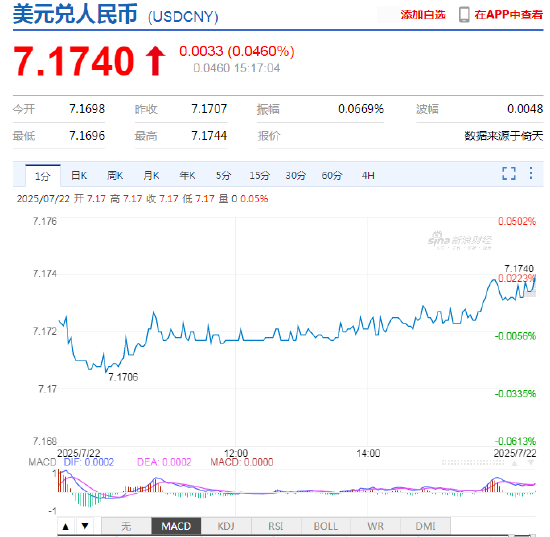Switch to the 5分 chart tab
The height and width of the screenshot is (537, 550).
click(x=223, y=175)
